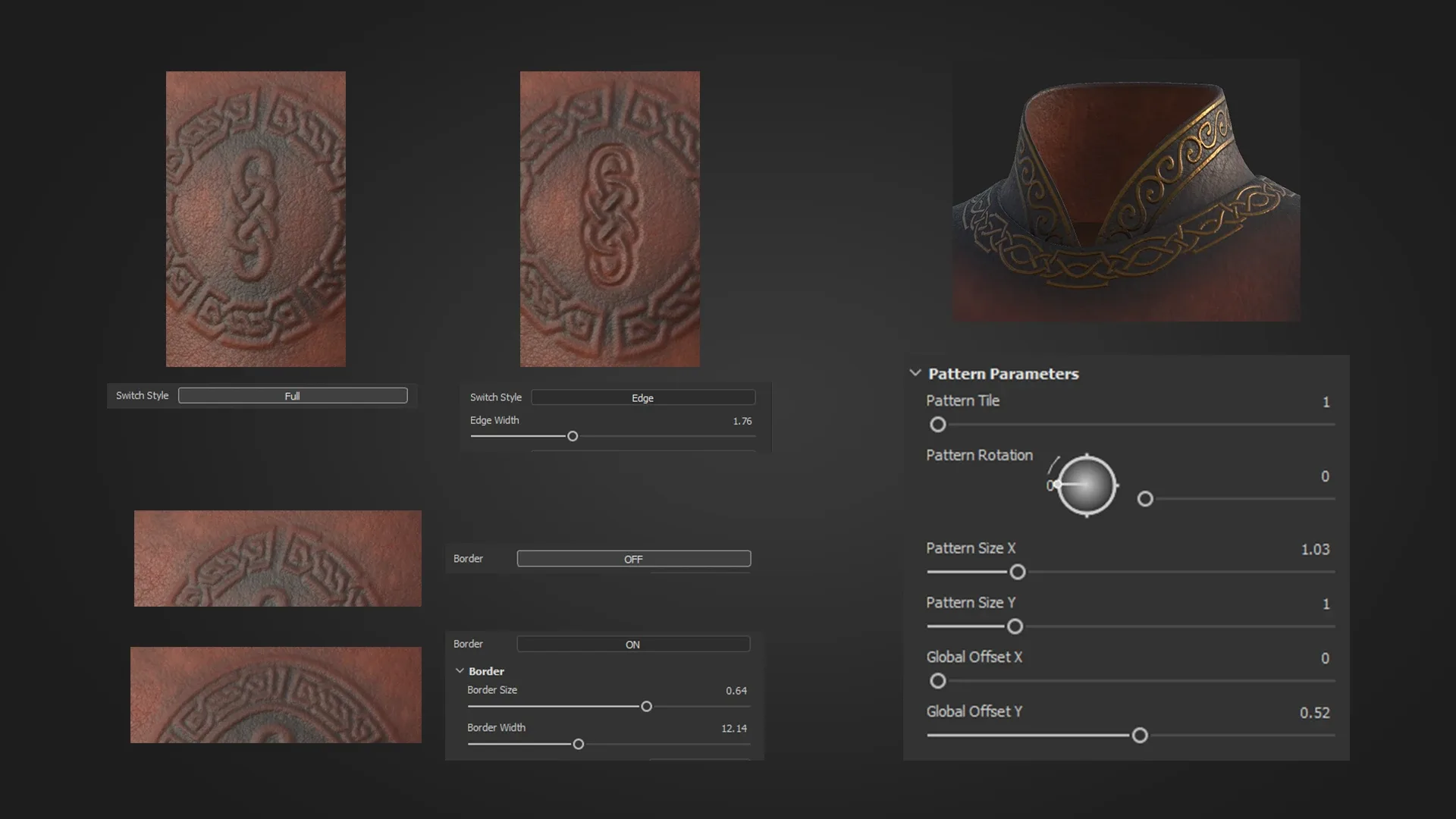The image size is (1456, 819).
Task: Click the Pattern Size X value 1.03
Action: point(1315,549)
